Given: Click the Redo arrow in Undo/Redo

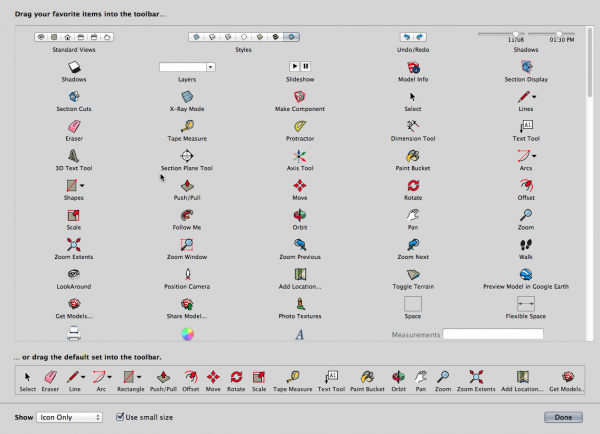Looking at the screenshot, I should click(x=419, y=37).
